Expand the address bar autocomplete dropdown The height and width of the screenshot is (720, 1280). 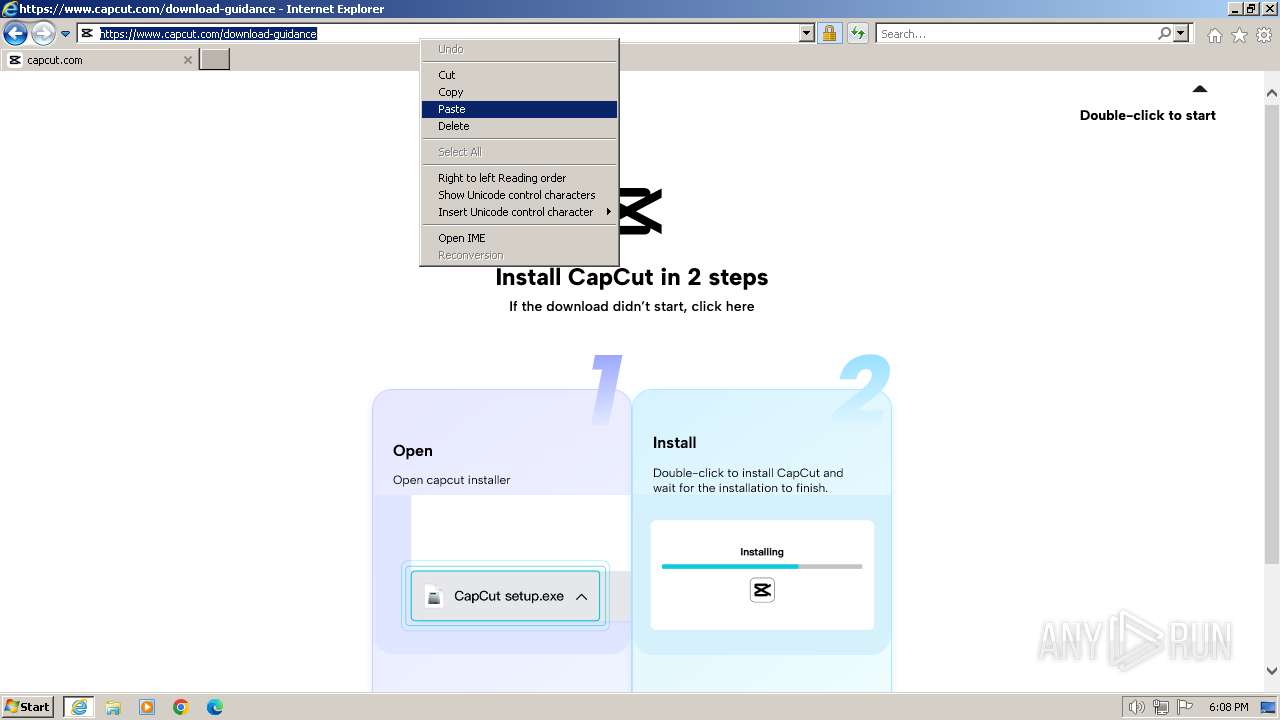tap(807, 34)
